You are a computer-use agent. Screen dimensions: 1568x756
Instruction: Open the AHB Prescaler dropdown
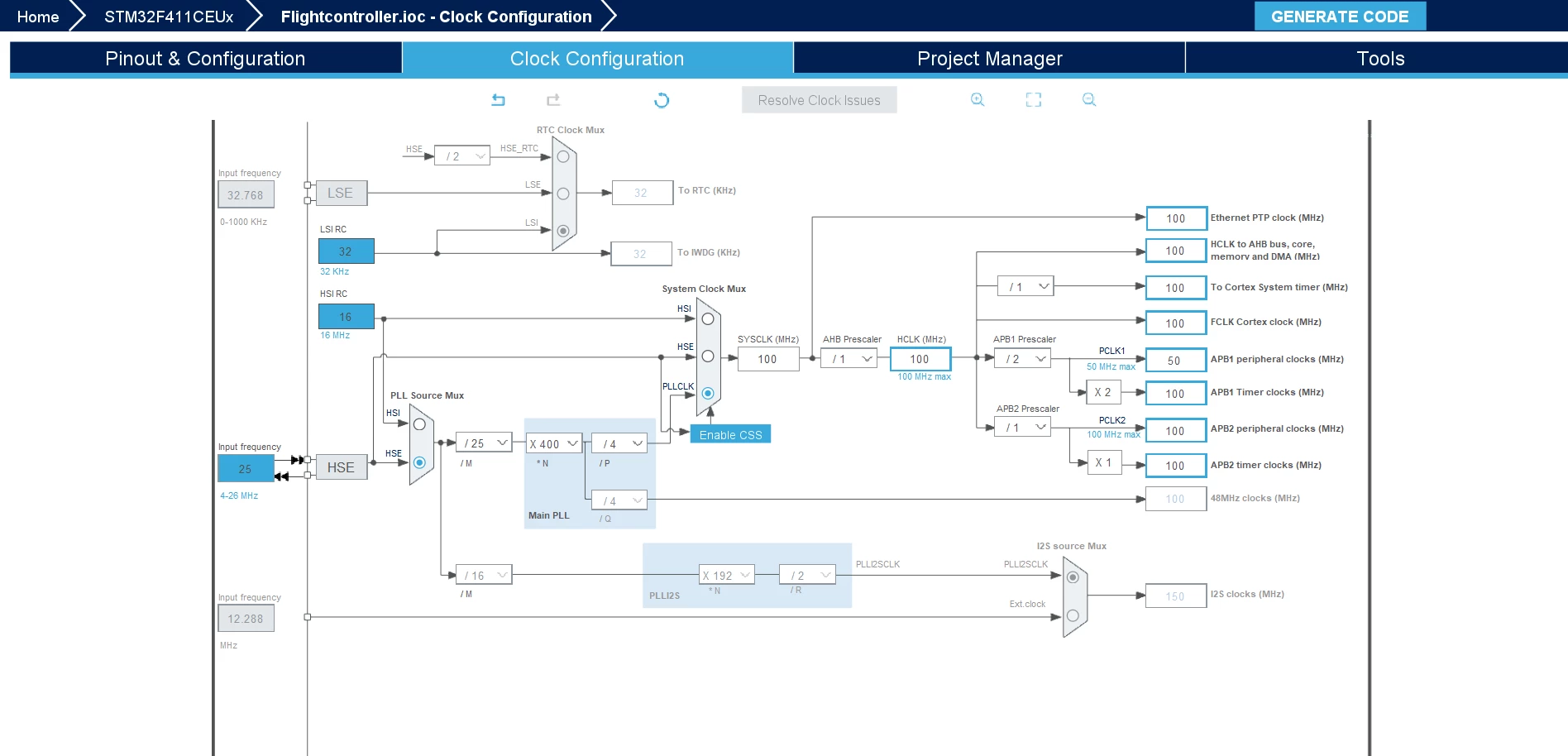pos(849,358)
